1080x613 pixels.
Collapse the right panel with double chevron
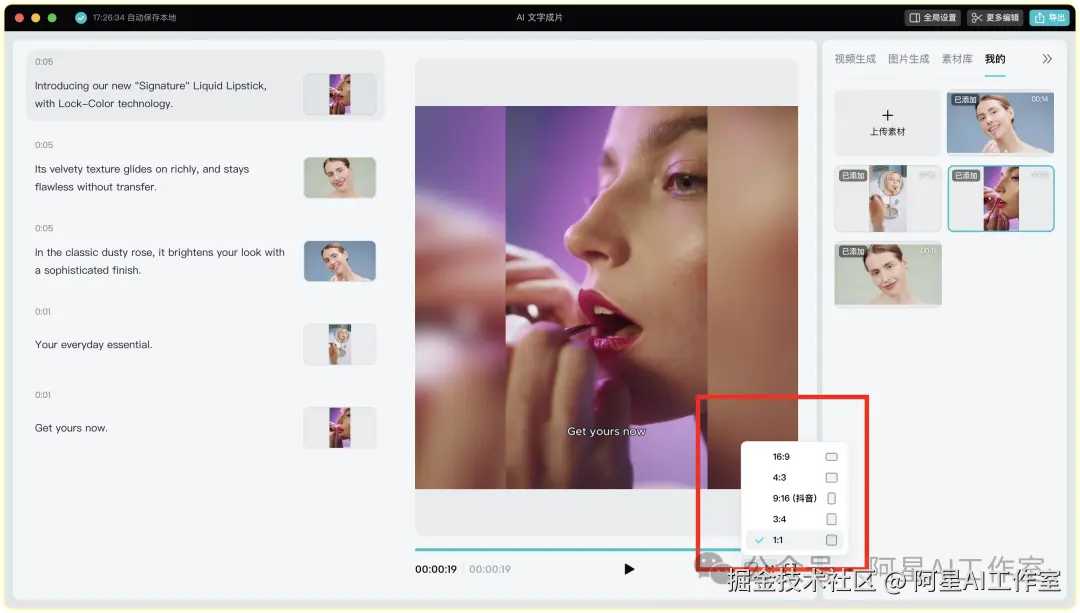point(1047,59)
